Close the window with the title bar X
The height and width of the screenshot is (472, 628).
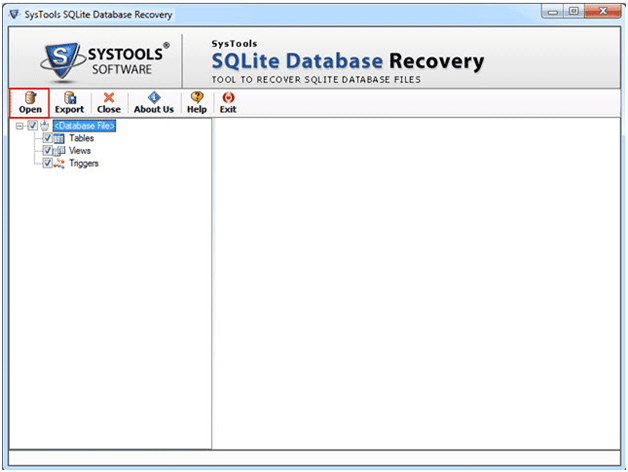pos(603,12)
